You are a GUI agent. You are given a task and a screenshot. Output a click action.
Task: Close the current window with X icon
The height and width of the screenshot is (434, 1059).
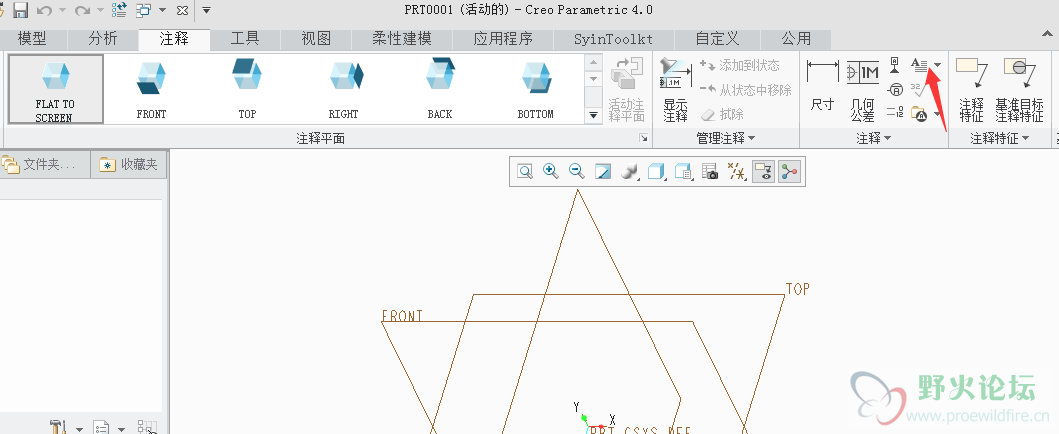(x=182, y=10)
